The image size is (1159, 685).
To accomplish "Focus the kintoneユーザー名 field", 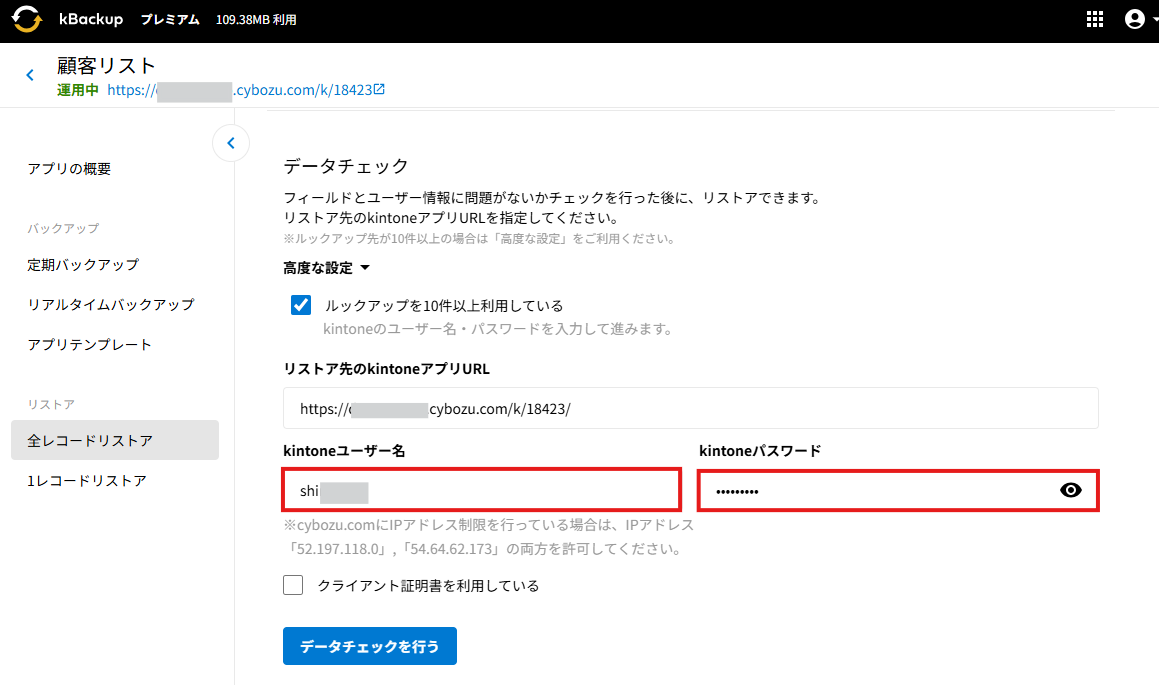I will [481, 490].
